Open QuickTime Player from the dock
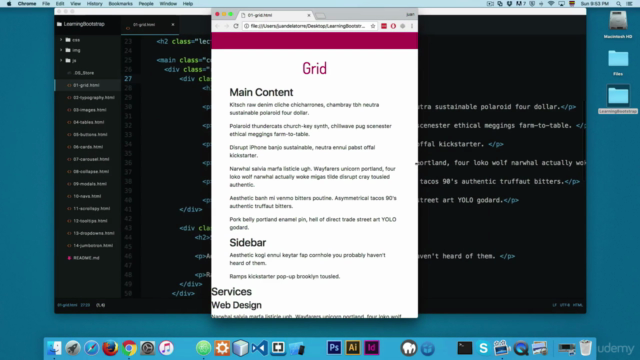The height and width of the screenshot is (360, 640). pos(521,348)
